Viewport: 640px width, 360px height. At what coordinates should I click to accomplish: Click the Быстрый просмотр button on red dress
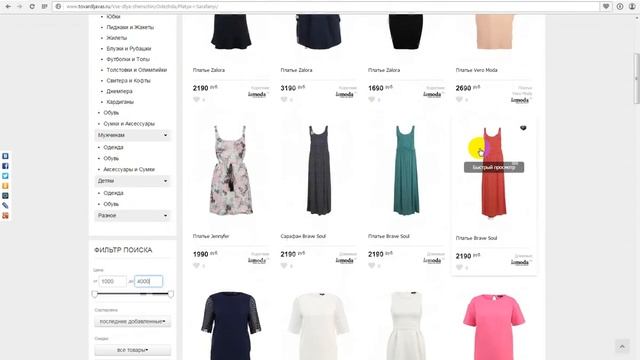coord(494,167)
